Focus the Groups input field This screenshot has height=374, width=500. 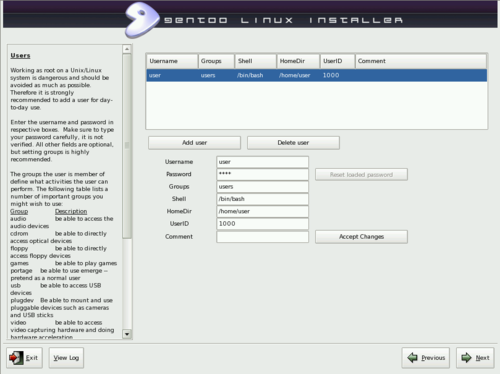point(262,187)
